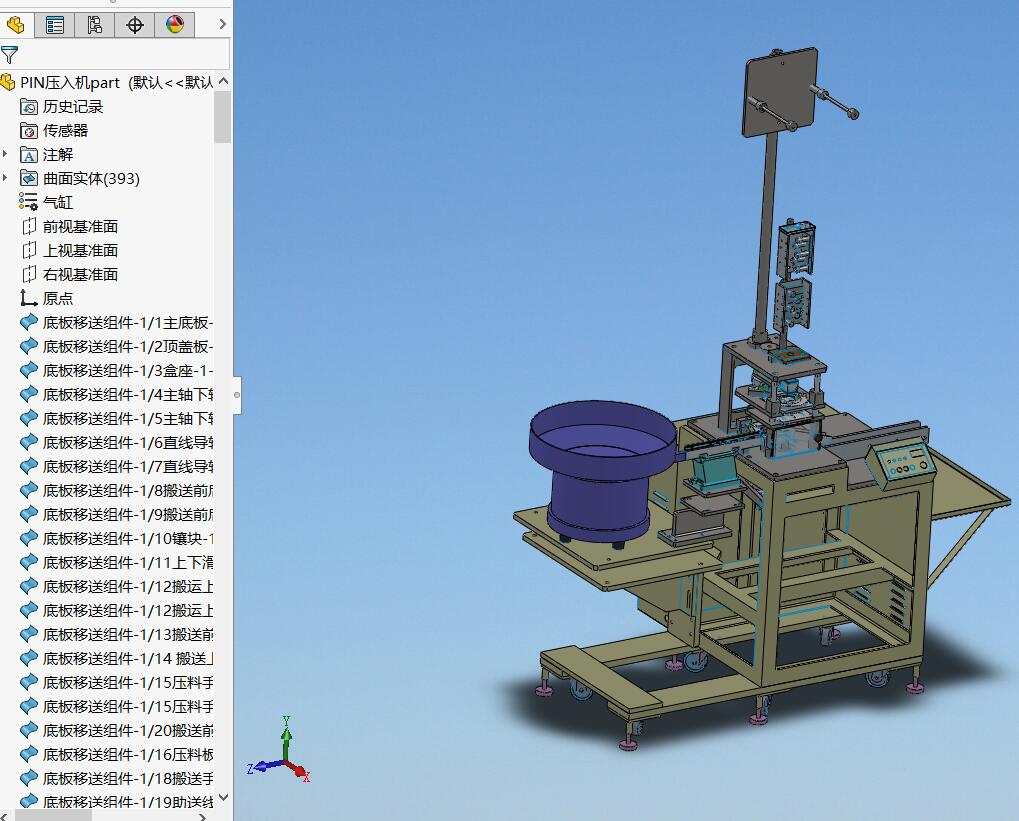Click the vertical scrollbar thumb of tree
The width and height of the screenshot is (1019, 821).
coord(222,116)
